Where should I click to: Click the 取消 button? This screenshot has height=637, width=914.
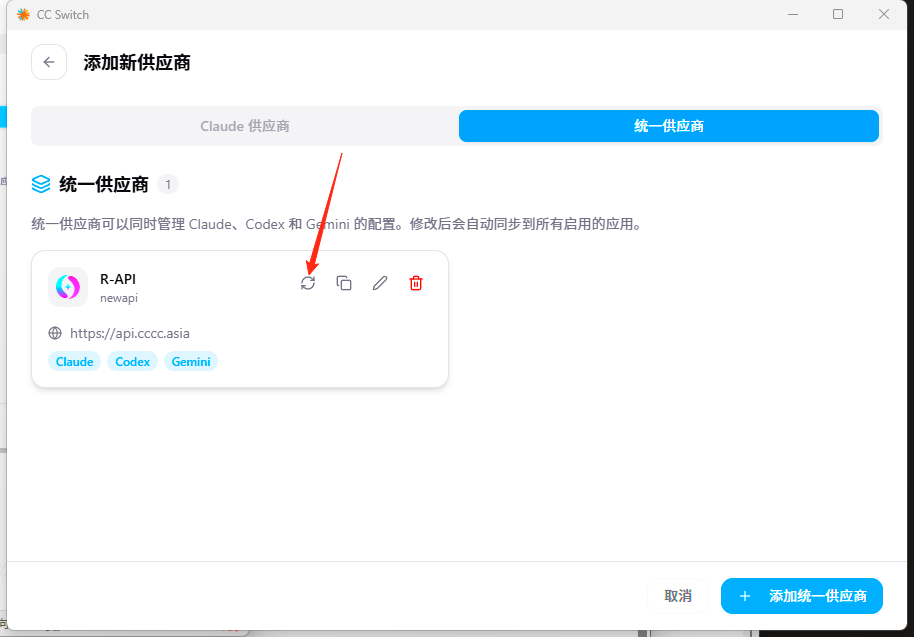tap(678, 596)
